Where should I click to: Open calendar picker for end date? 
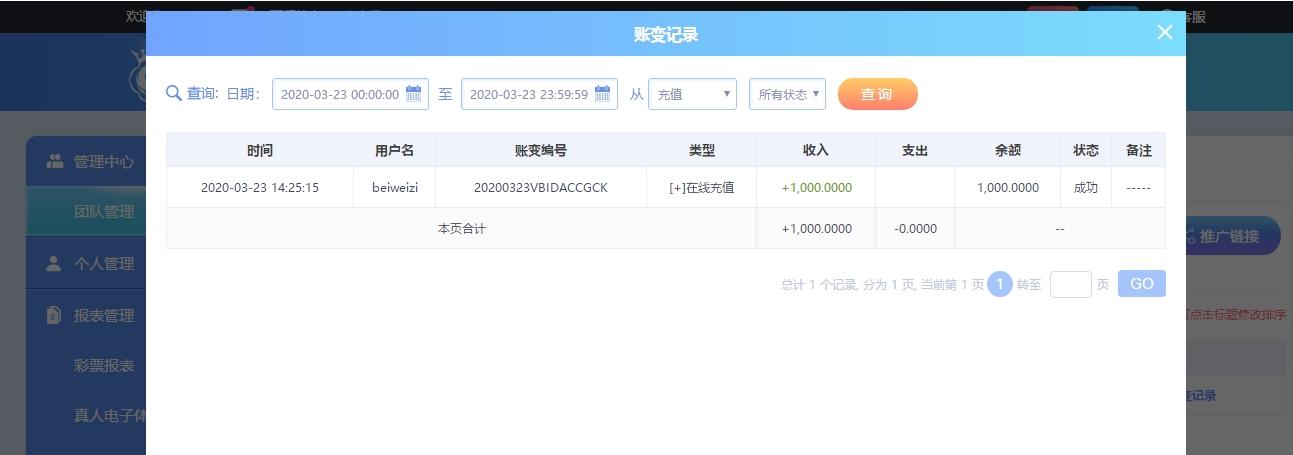coord(602,94)
